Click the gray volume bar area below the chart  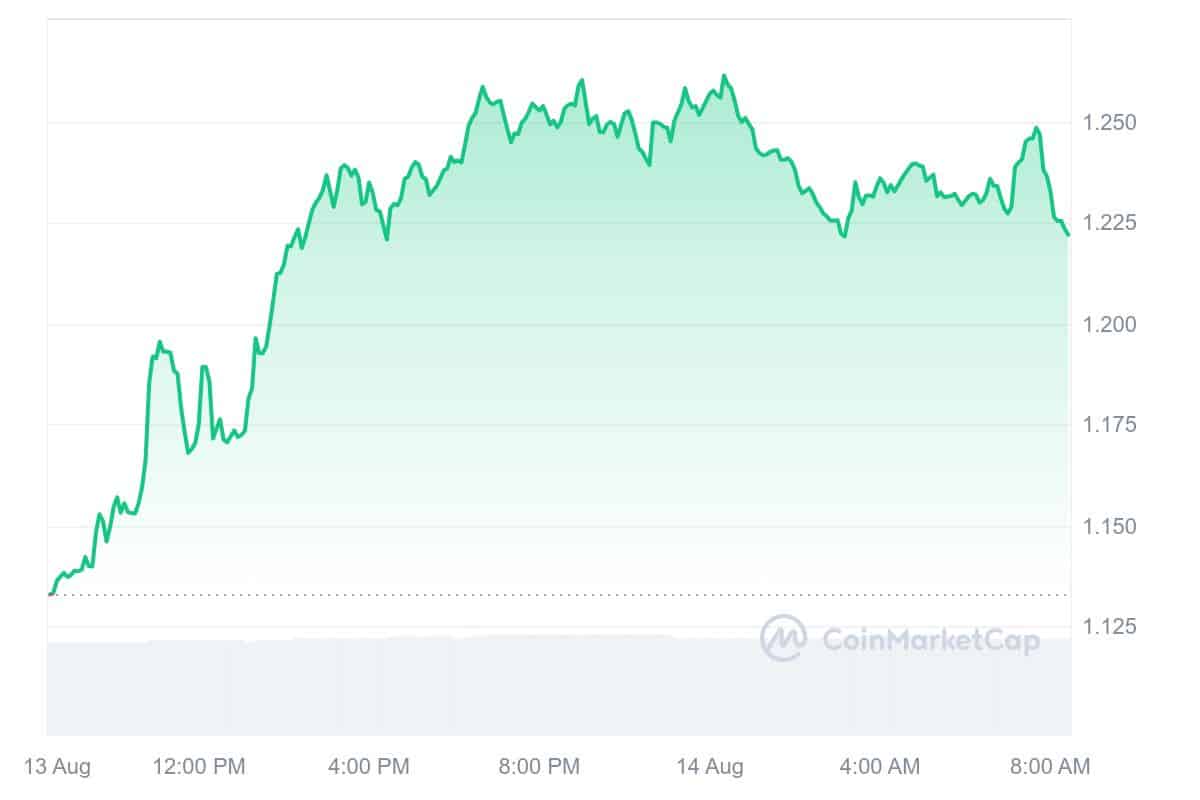(559, 686)
